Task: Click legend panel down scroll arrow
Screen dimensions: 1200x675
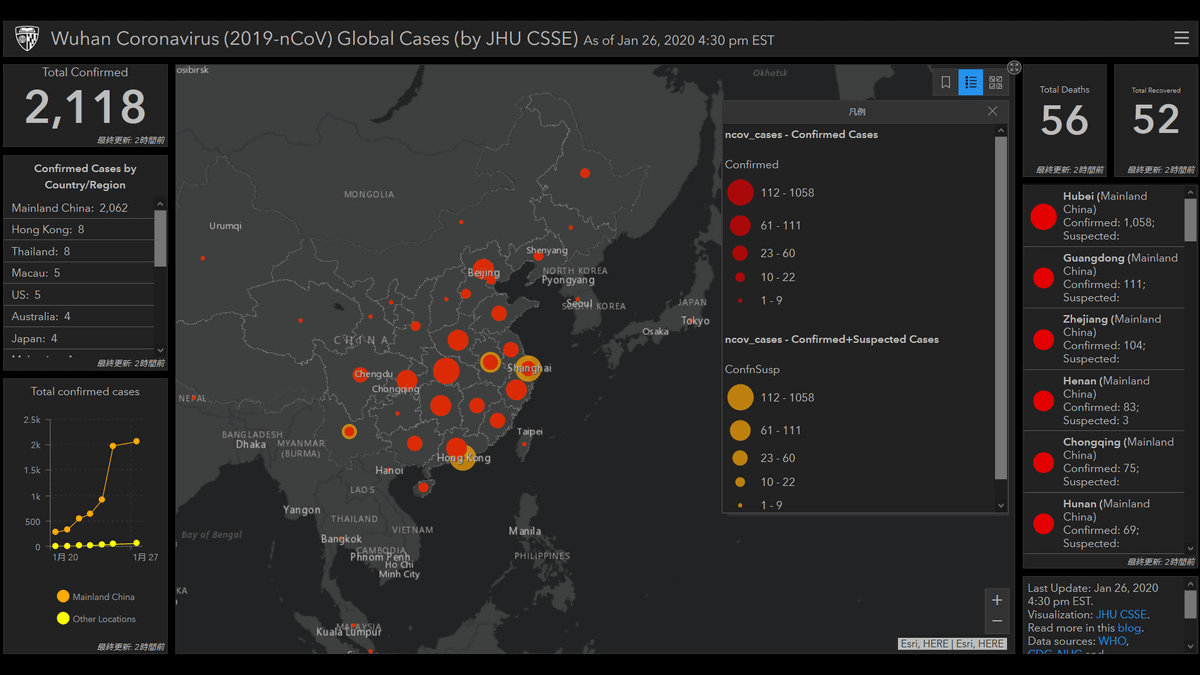Action: 1001,506
